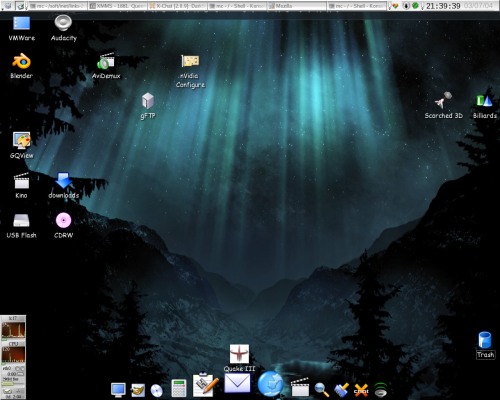The width and height of the screenshot is (500, 400).
Task: Launch the X-Chat icon in the dock
Action: tap(361, 390)
